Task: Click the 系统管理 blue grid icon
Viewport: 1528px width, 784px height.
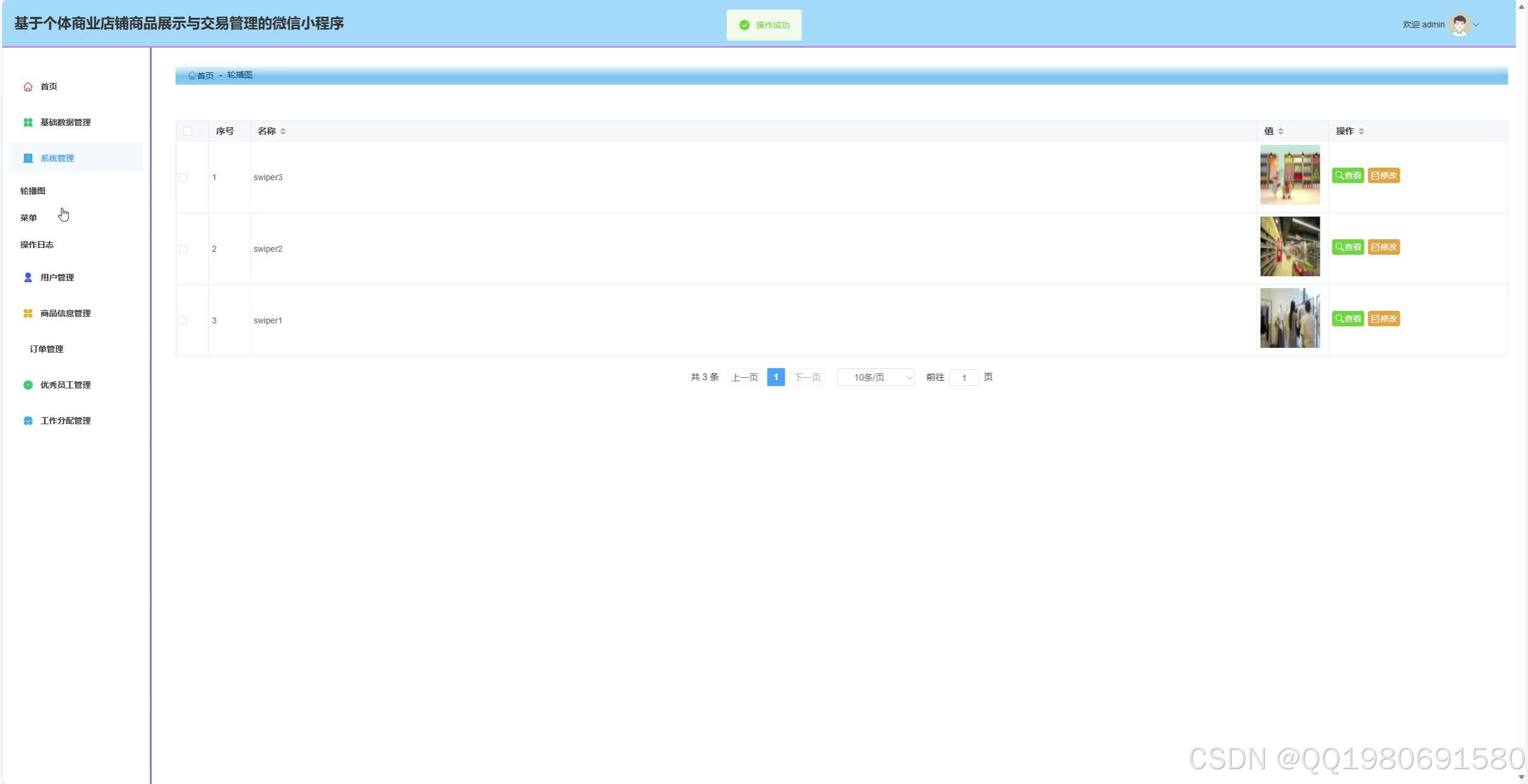Action: tap(27, 158)
